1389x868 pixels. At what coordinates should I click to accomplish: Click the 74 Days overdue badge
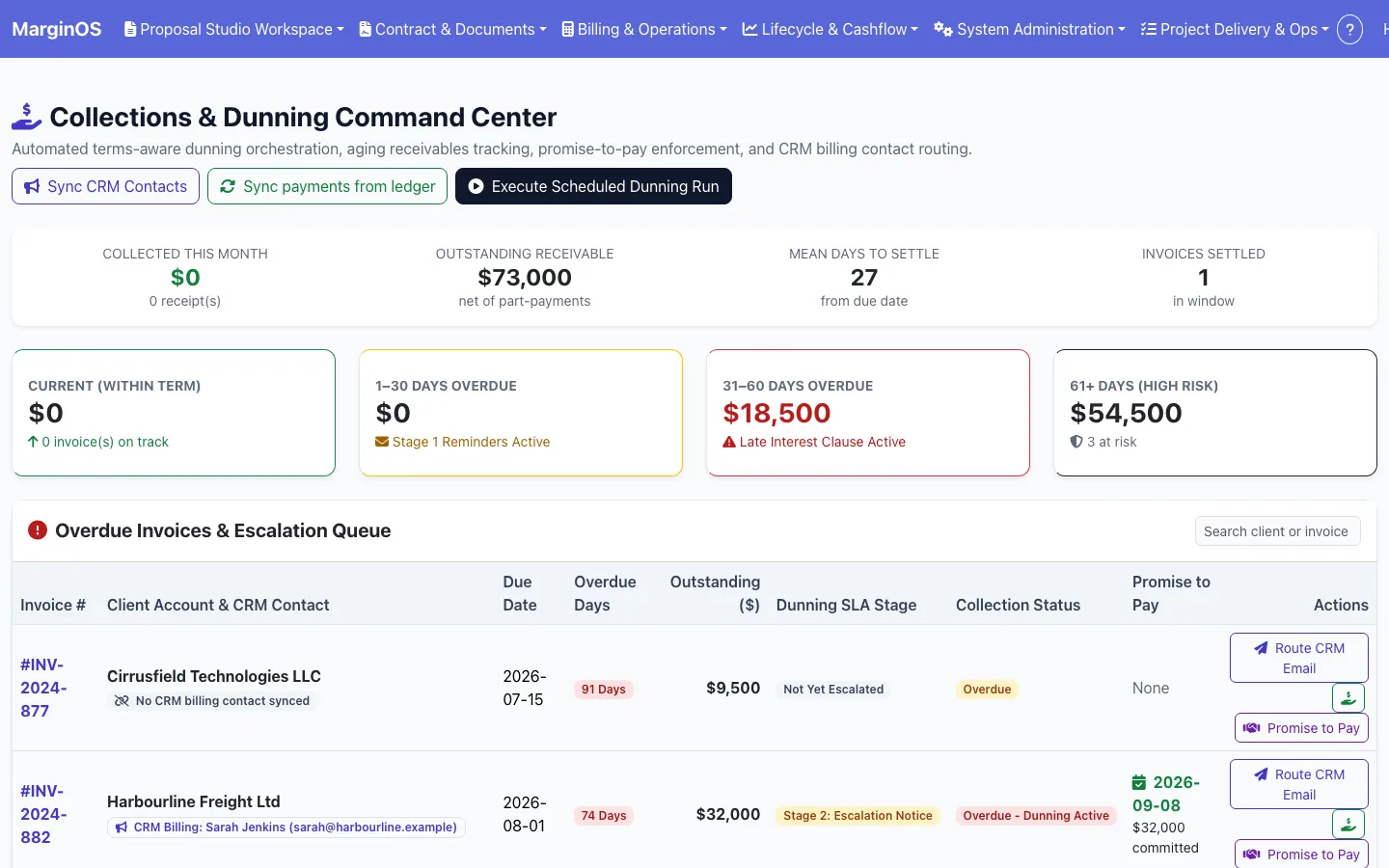click(x=604, y=816)
